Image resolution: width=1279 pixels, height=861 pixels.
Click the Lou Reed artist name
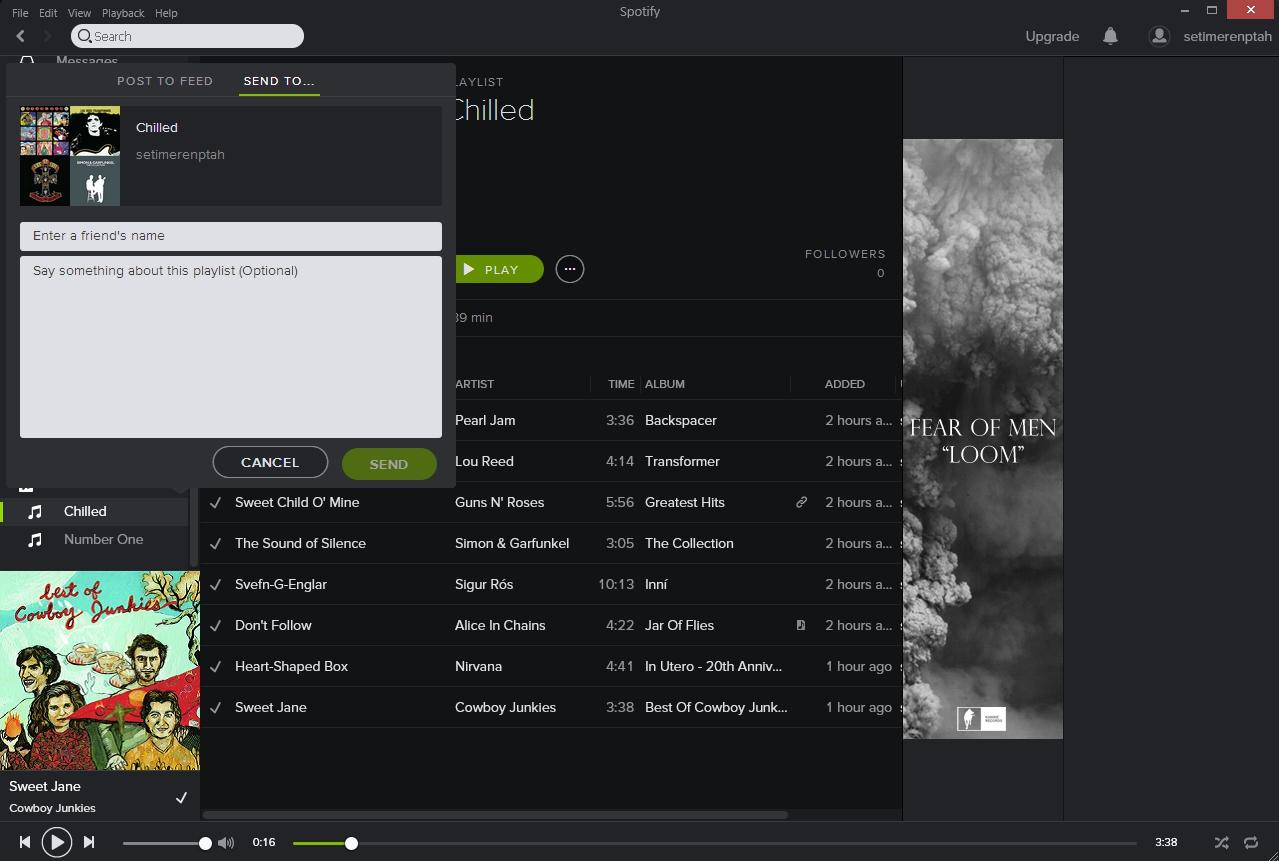[484, 461]
